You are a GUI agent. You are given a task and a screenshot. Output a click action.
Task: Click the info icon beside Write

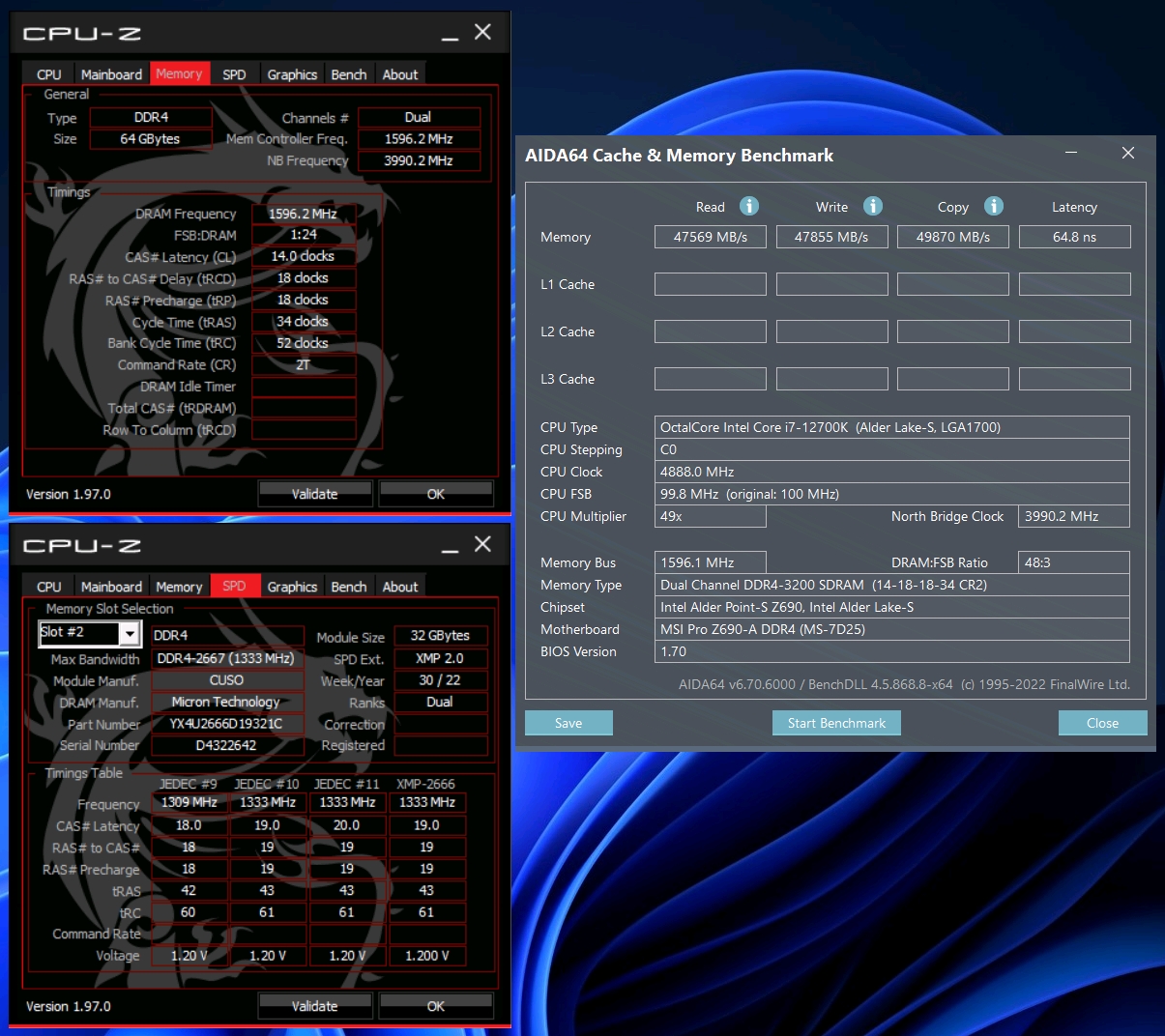(x=872, y=206)
